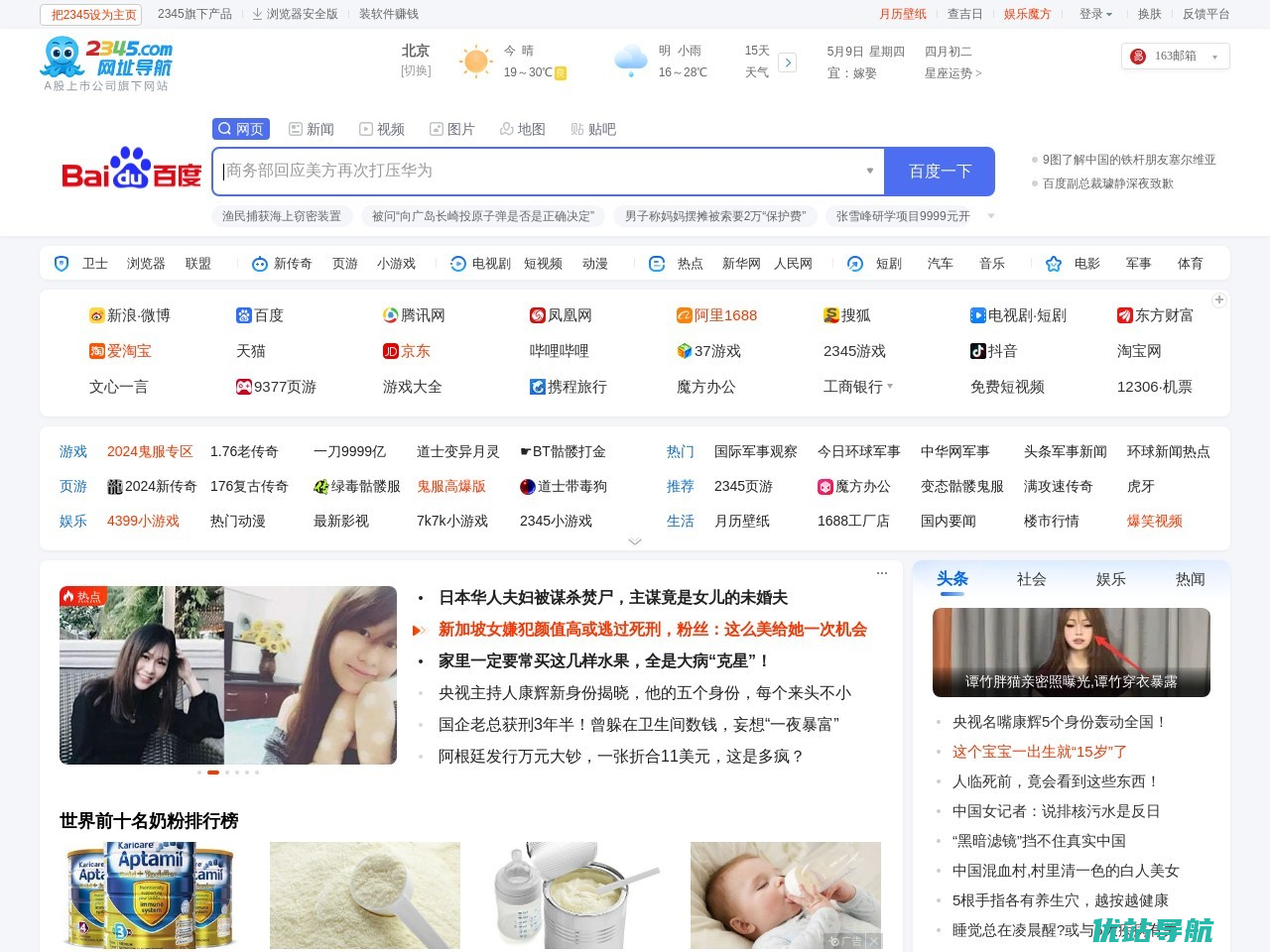1270x952 pixels.
Task: Expand the category links section chevron
Action: pyautogui.click(x=635, y=541)
